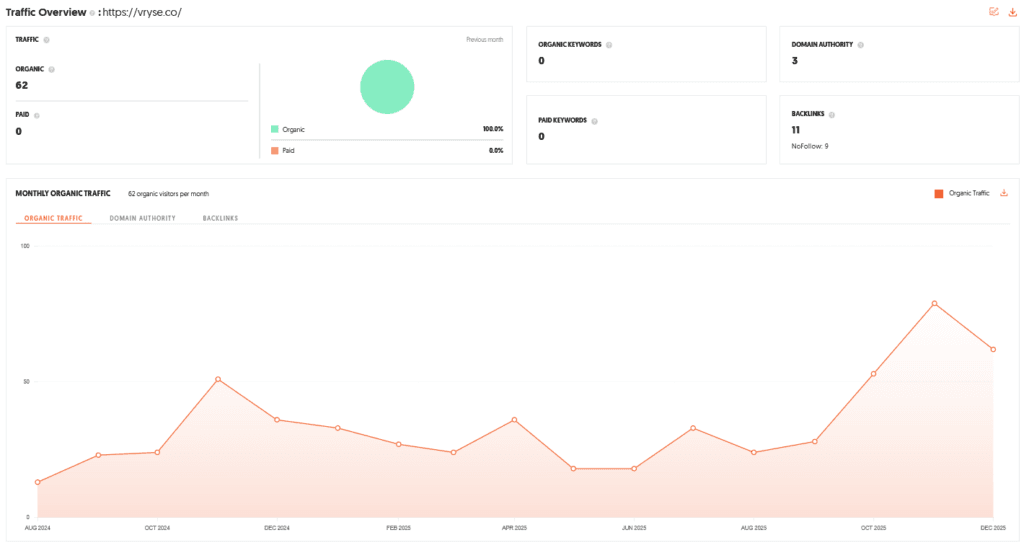Click the NoFollow: 9 text
The height and width of the screenshot is (548, 1024).
point(810,146)
